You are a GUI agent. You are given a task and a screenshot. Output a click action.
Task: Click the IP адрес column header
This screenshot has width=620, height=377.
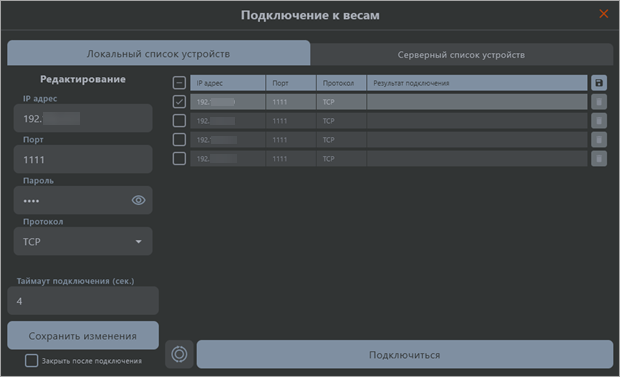[x=228, y=83]
